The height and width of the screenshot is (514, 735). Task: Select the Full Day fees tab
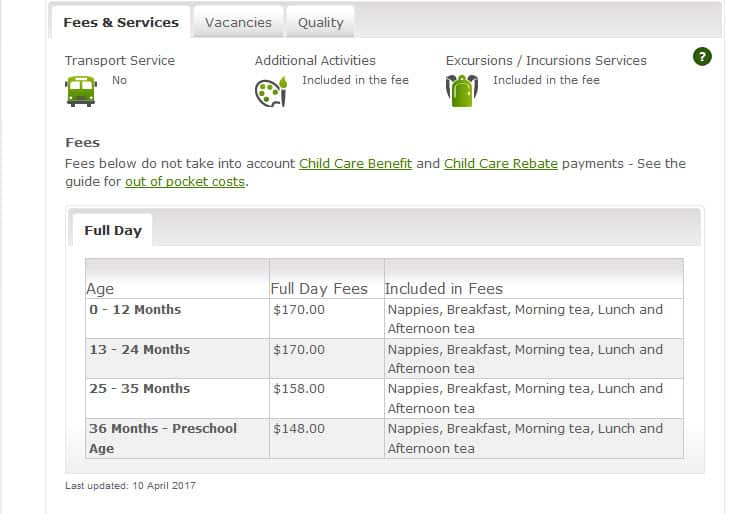pyautogui.click(x=113, y=230)
